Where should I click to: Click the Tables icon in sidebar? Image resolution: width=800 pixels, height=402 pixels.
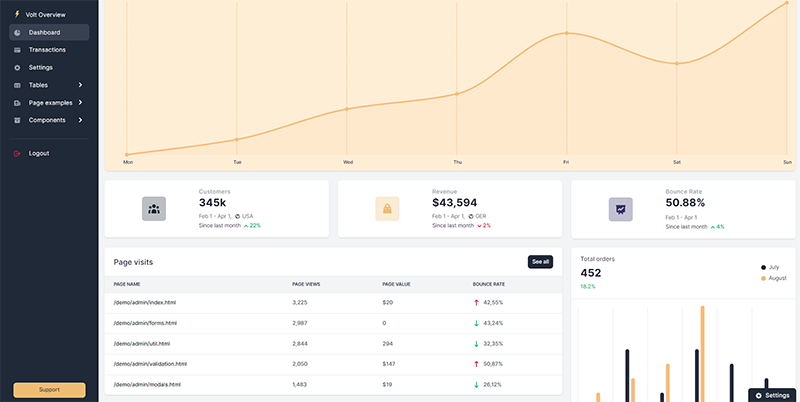(x=17, y=85)
